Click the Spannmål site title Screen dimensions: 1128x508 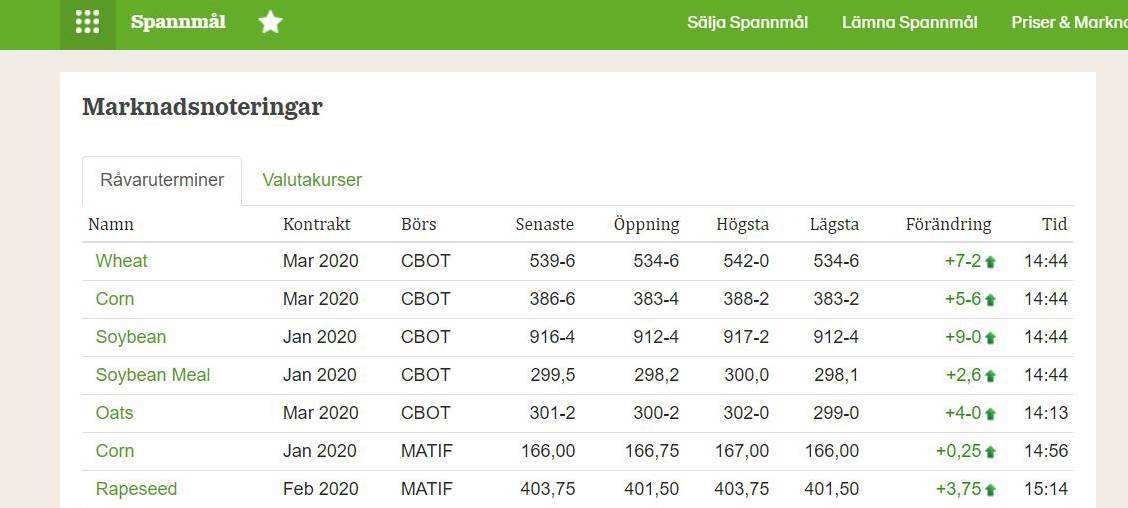[178, 22]
